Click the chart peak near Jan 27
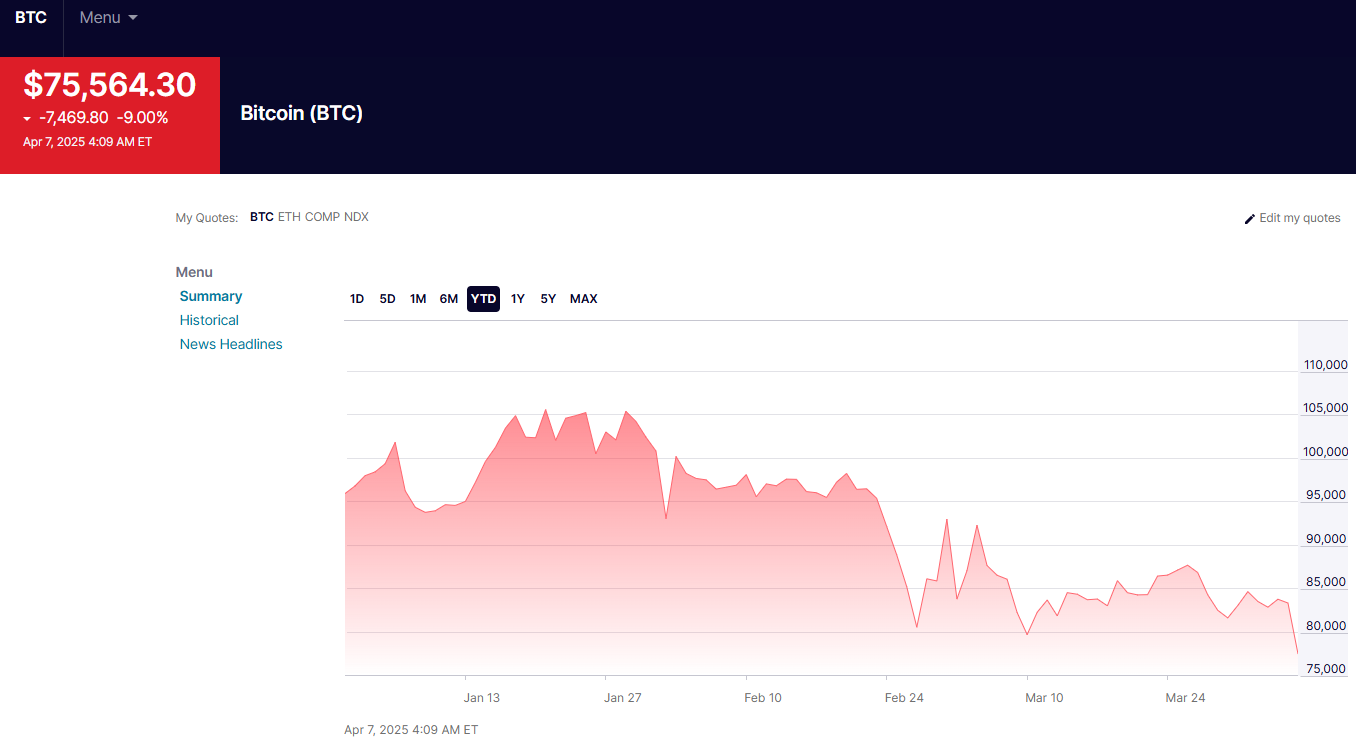Viewport: 1356px width, 754px height. pyautogui.click(x=626, y=412)
